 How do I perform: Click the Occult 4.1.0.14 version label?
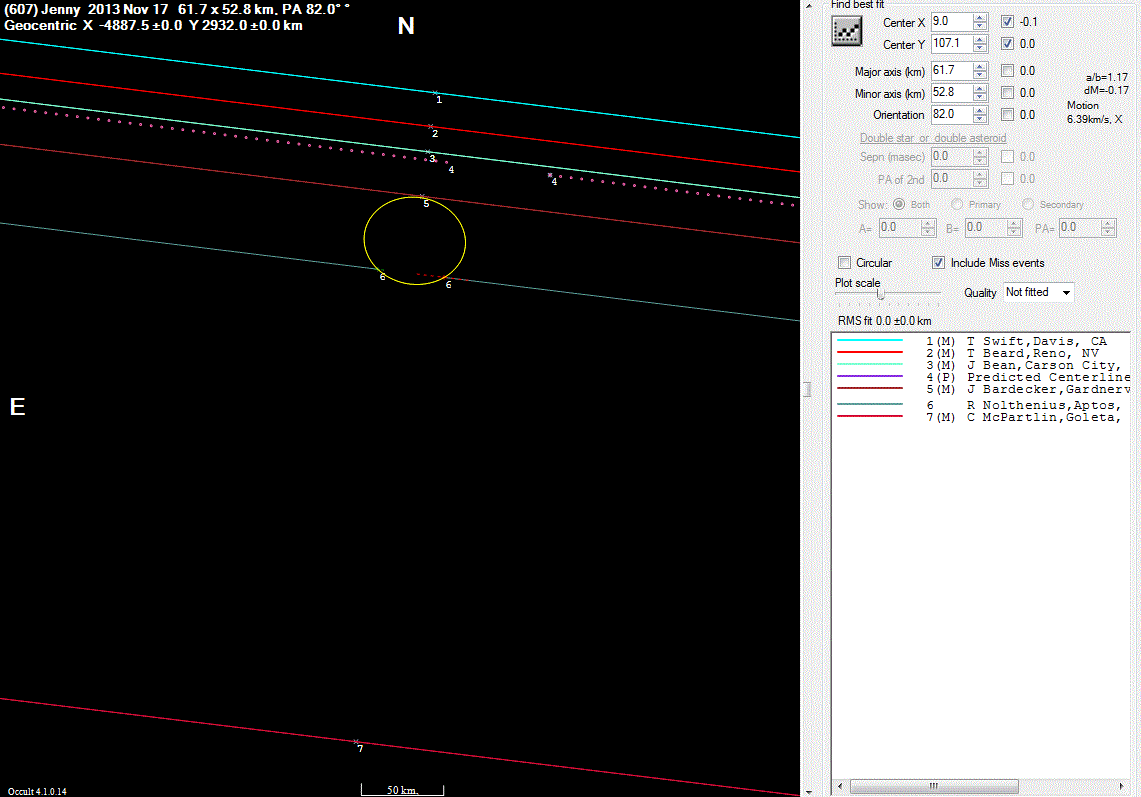(x=37, y=791)
